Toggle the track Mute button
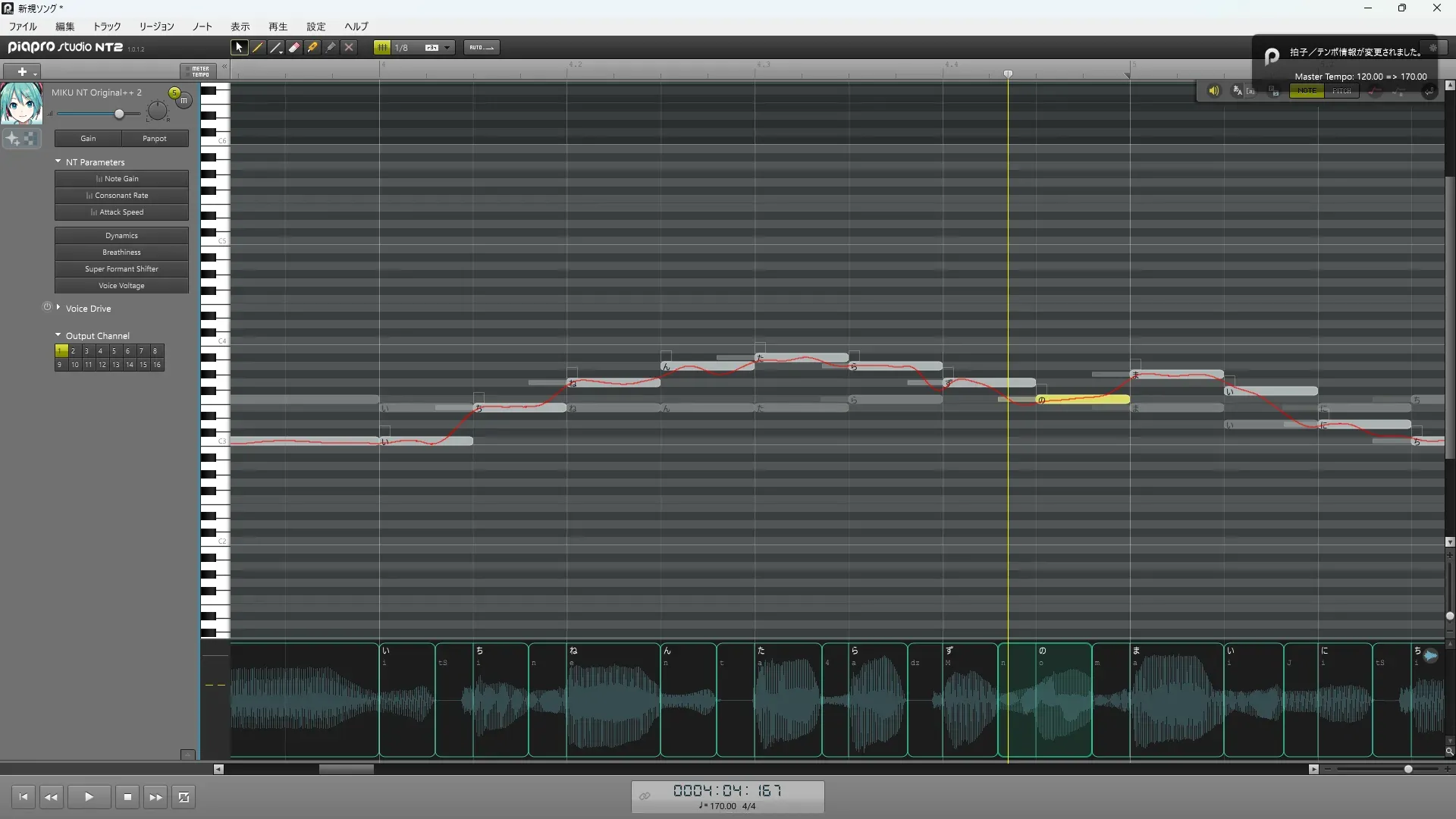This screenshot has height=819, width=1456. coord(184,100)
